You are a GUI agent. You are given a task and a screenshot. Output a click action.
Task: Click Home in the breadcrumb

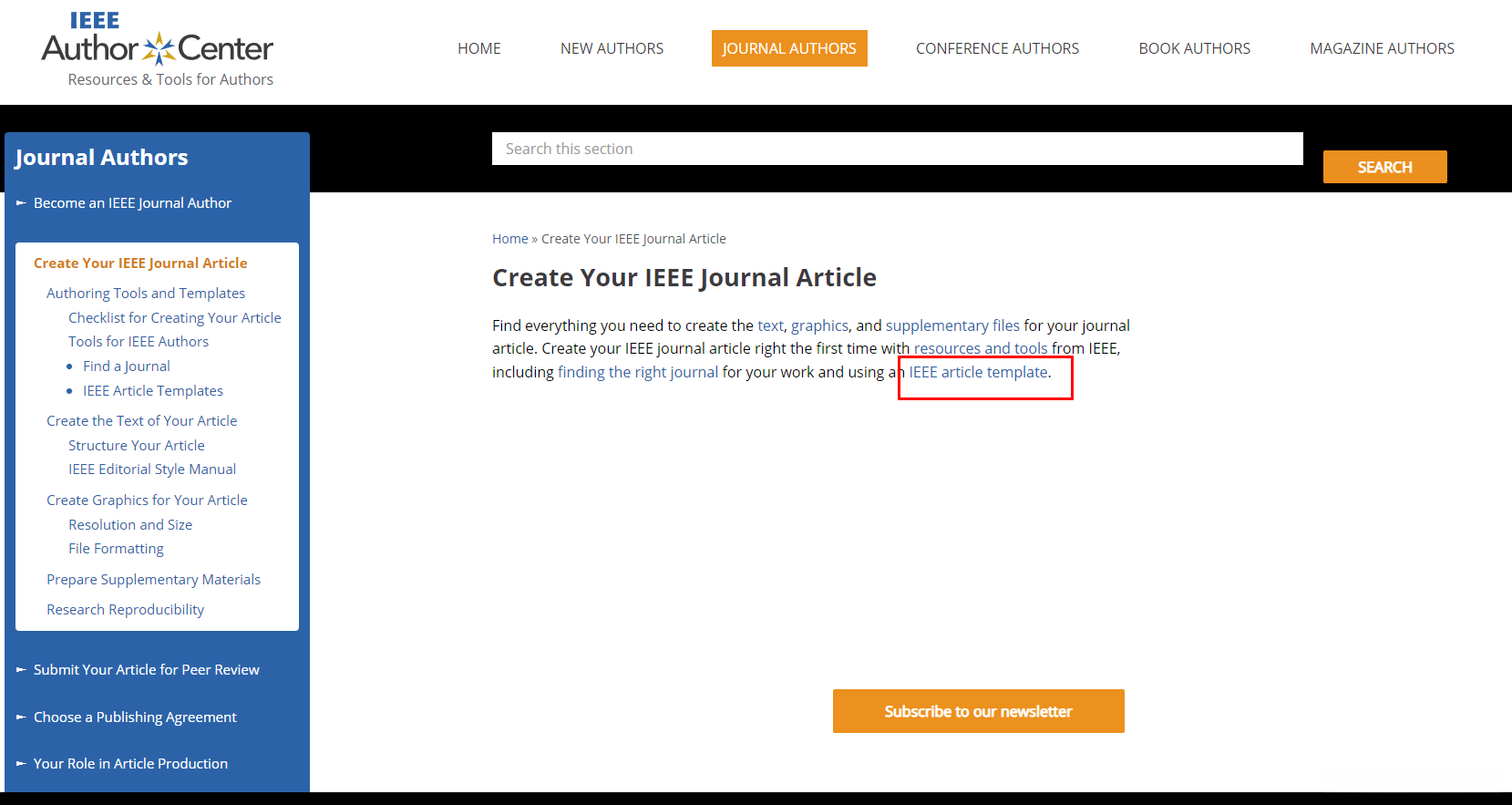point(510,239)
